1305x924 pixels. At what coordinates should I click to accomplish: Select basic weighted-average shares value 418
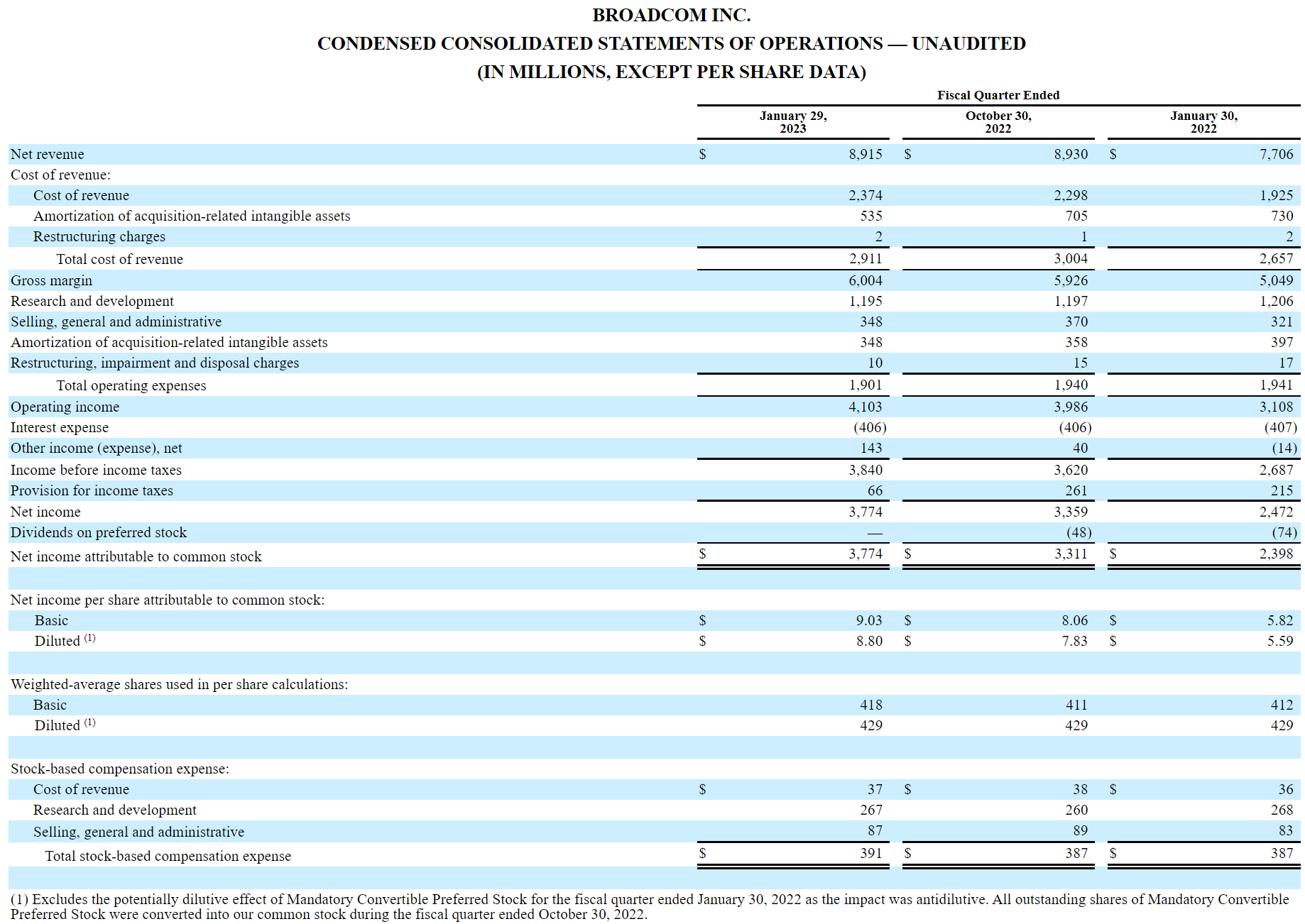pos(870,705)
